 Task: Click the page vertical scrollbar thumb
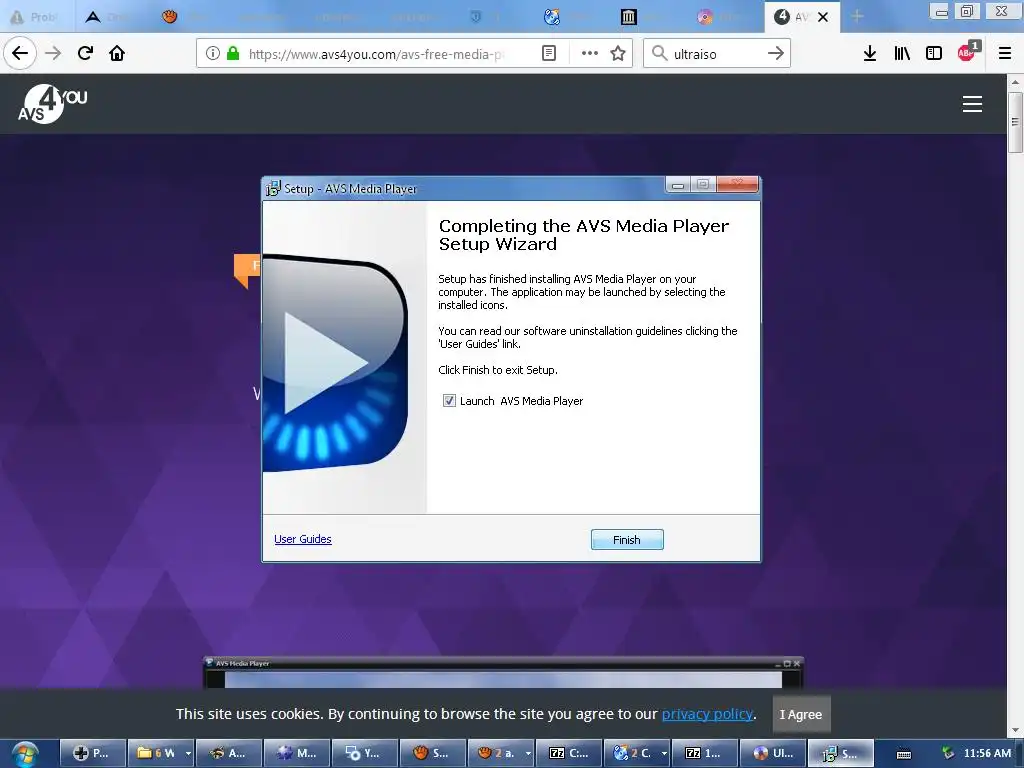pyautogui.click(x=1015, y=122)
